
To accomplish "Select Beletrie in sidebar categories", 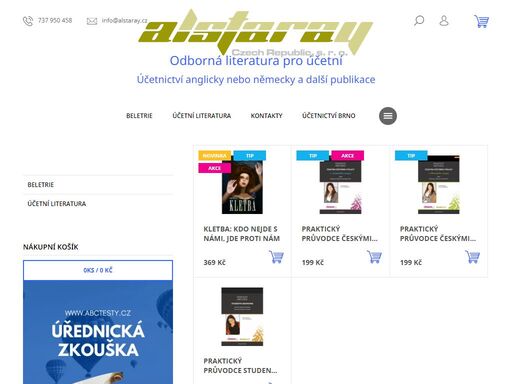I will 98,185.
